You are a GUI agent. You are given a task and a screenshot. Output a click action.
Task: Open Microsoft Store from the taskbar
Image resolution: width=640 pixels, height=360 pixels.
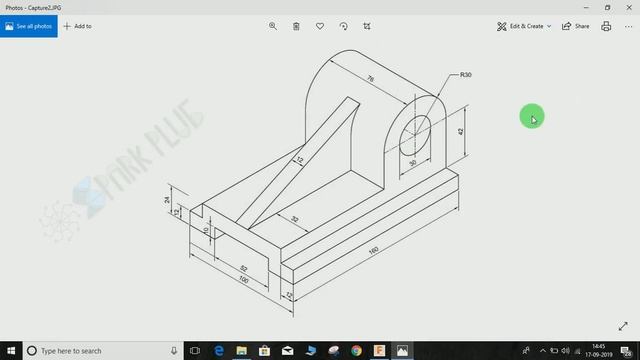264,351
